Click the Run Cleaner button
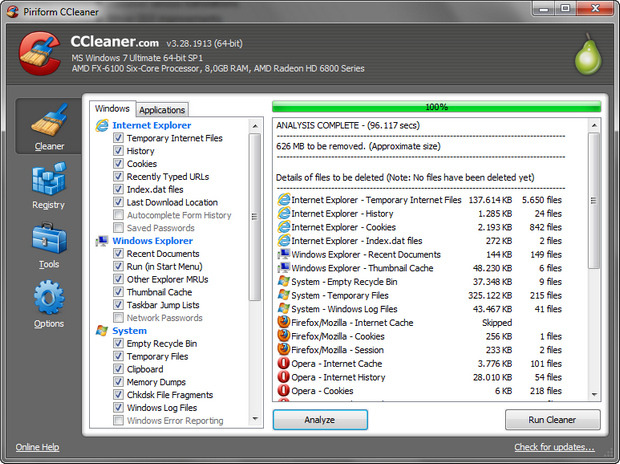Screen dimensions: 620x464 (x=552, y=420)
